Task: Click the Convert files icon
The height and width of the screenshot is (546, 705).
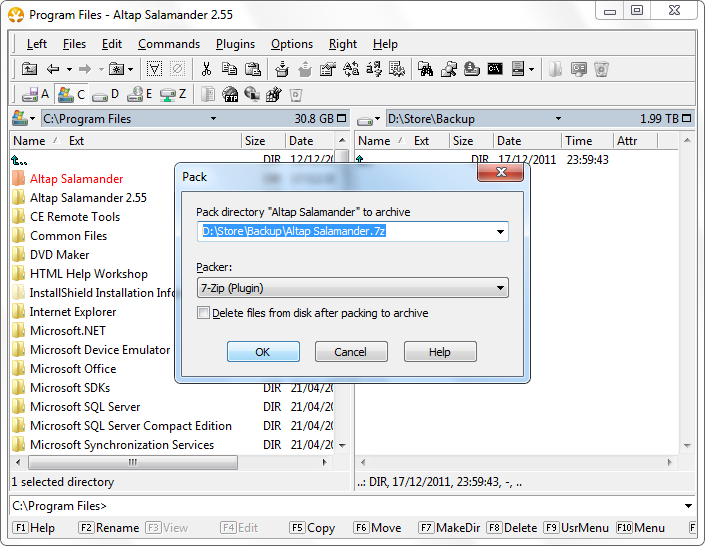Action: (351, 69)
